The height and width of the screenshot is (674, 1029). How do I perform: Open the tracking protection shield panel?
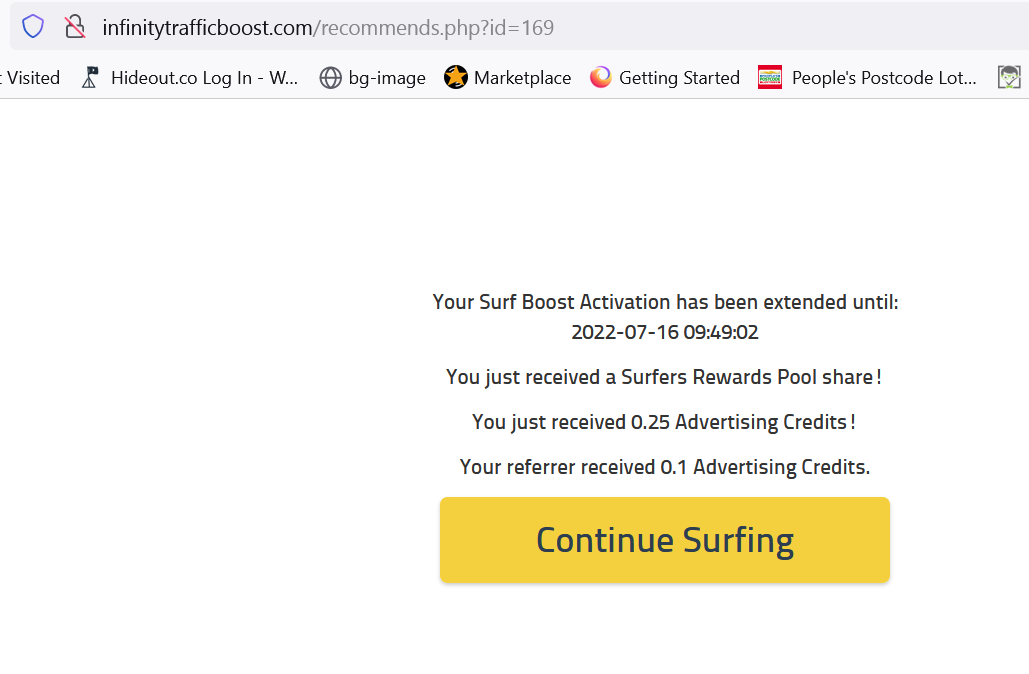coord(33,27)
